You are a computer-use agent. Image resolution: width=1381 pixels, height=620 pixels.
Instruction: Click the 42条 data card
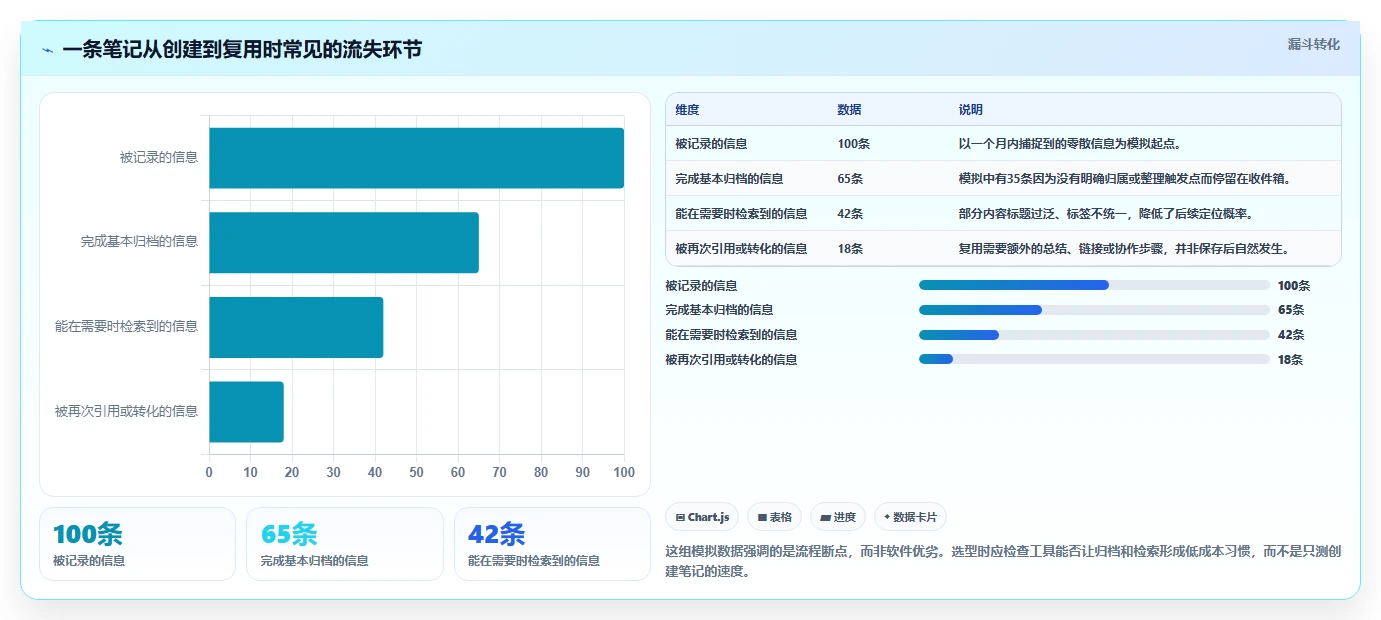552,544
